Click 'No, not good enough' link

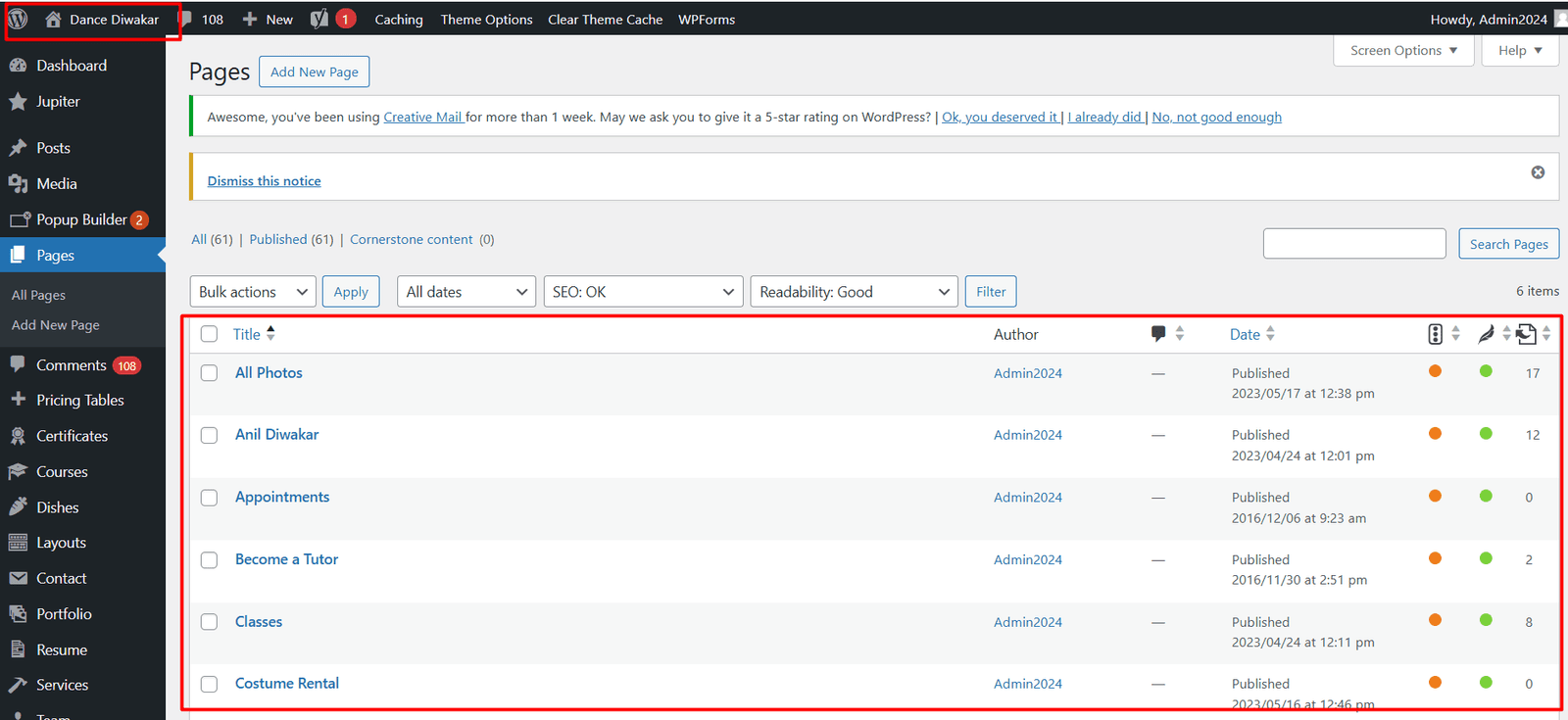pyautogui.click(x=1217, y=117)
